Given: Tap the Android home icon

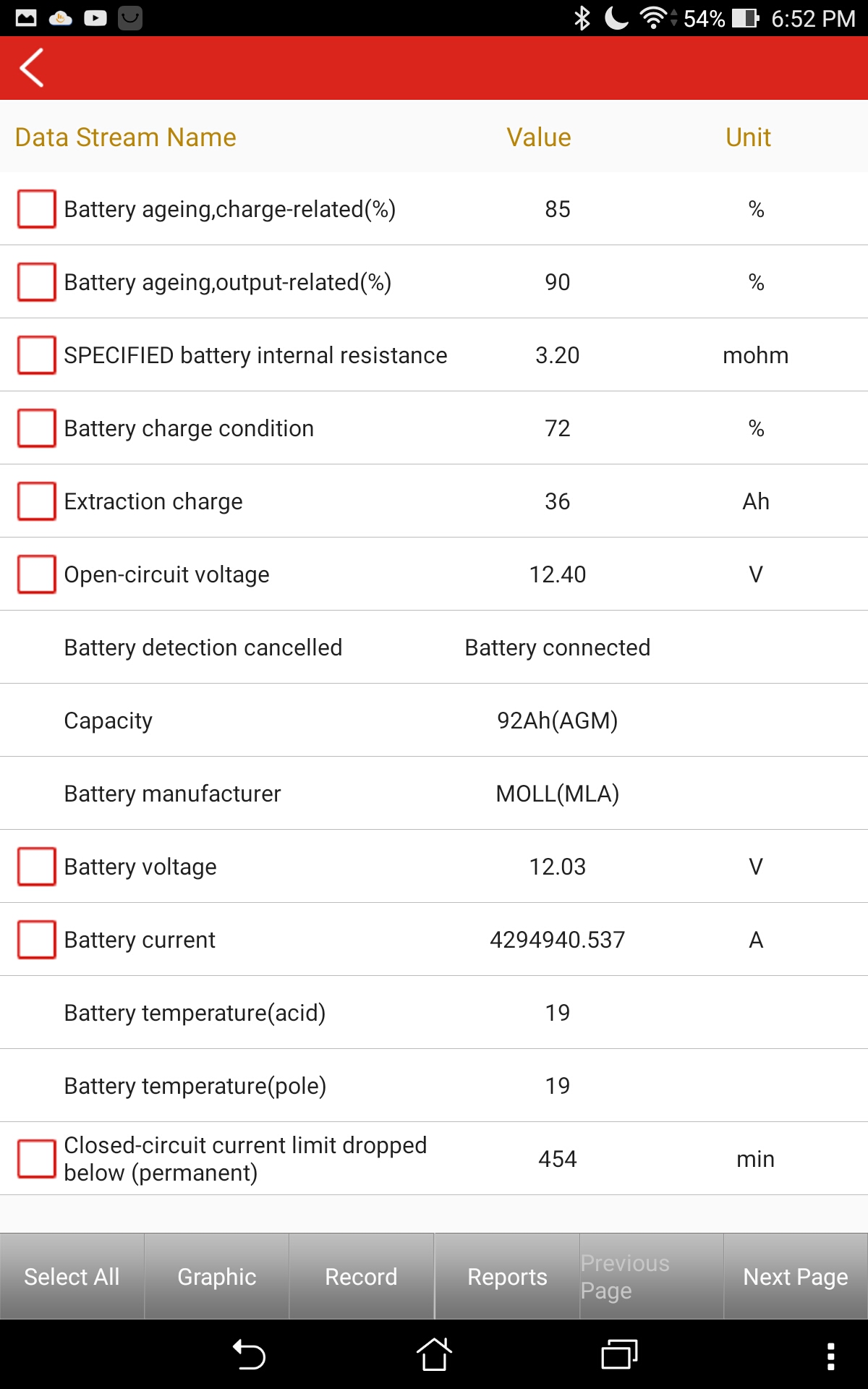Looking at the screenshot, I should click(x=434, y=1354).
